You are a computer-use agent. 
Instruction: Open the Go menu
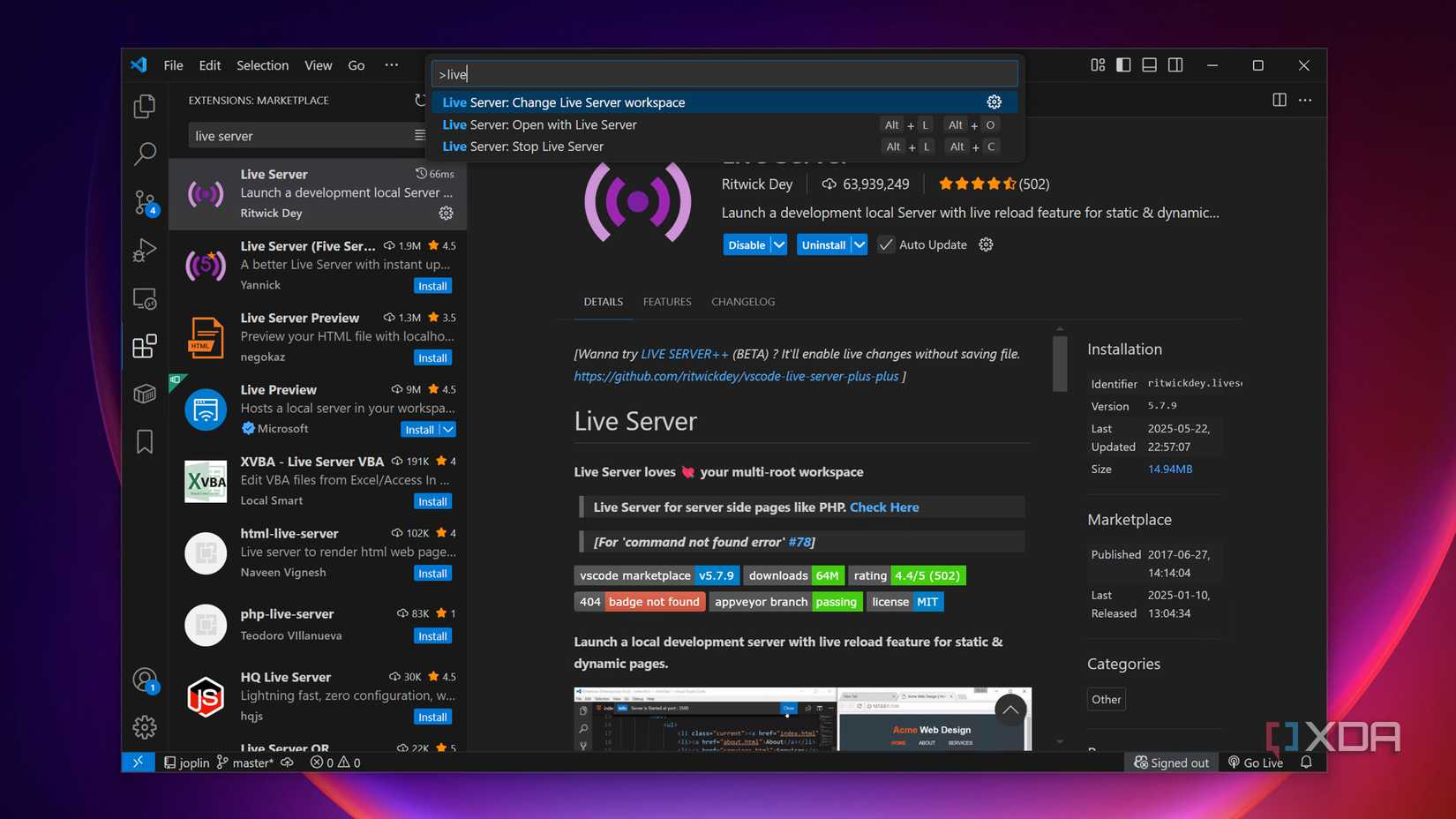pyautogui.click(x=356, y=64)
